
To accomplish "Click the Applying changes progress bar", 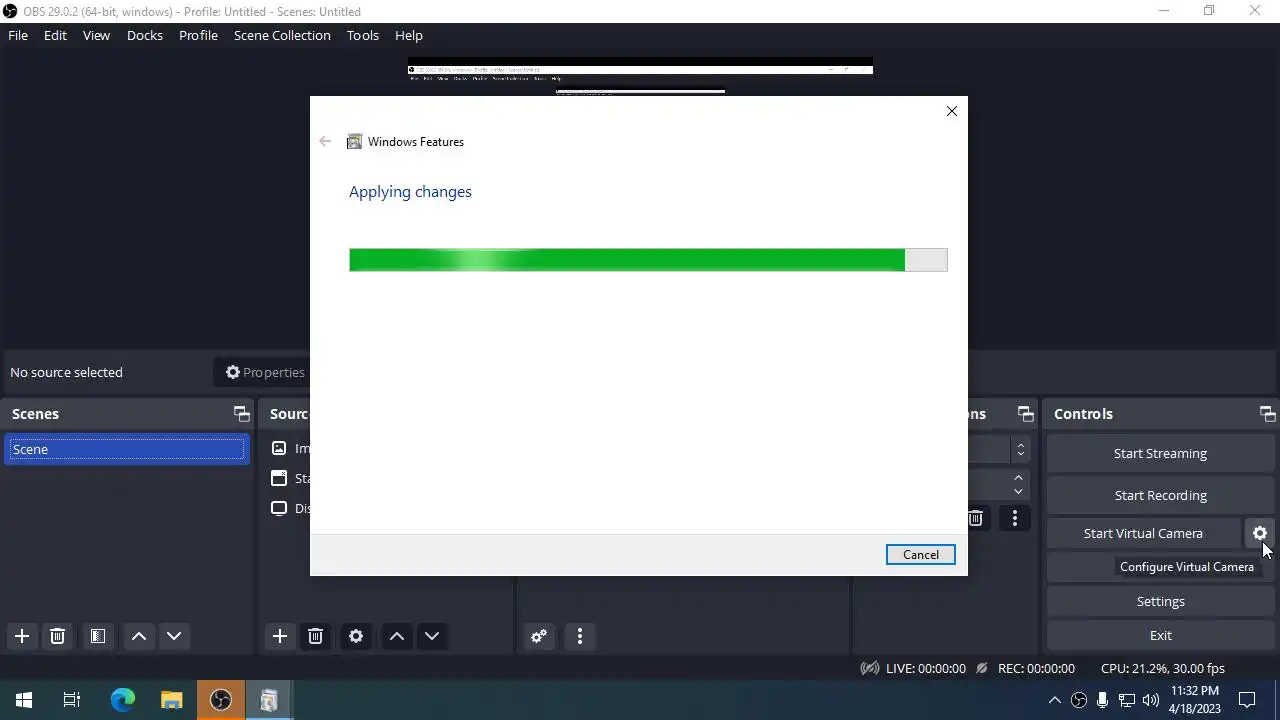I will pyautogui.click(x=648, y=260).
